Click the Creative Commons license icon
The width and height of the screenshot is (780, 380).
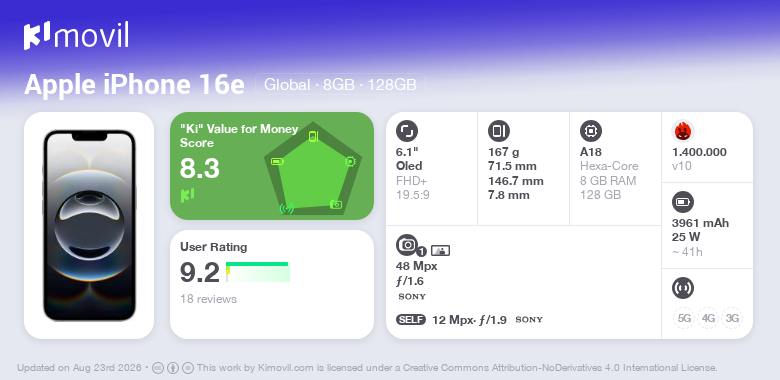click(x=158, y=368)
